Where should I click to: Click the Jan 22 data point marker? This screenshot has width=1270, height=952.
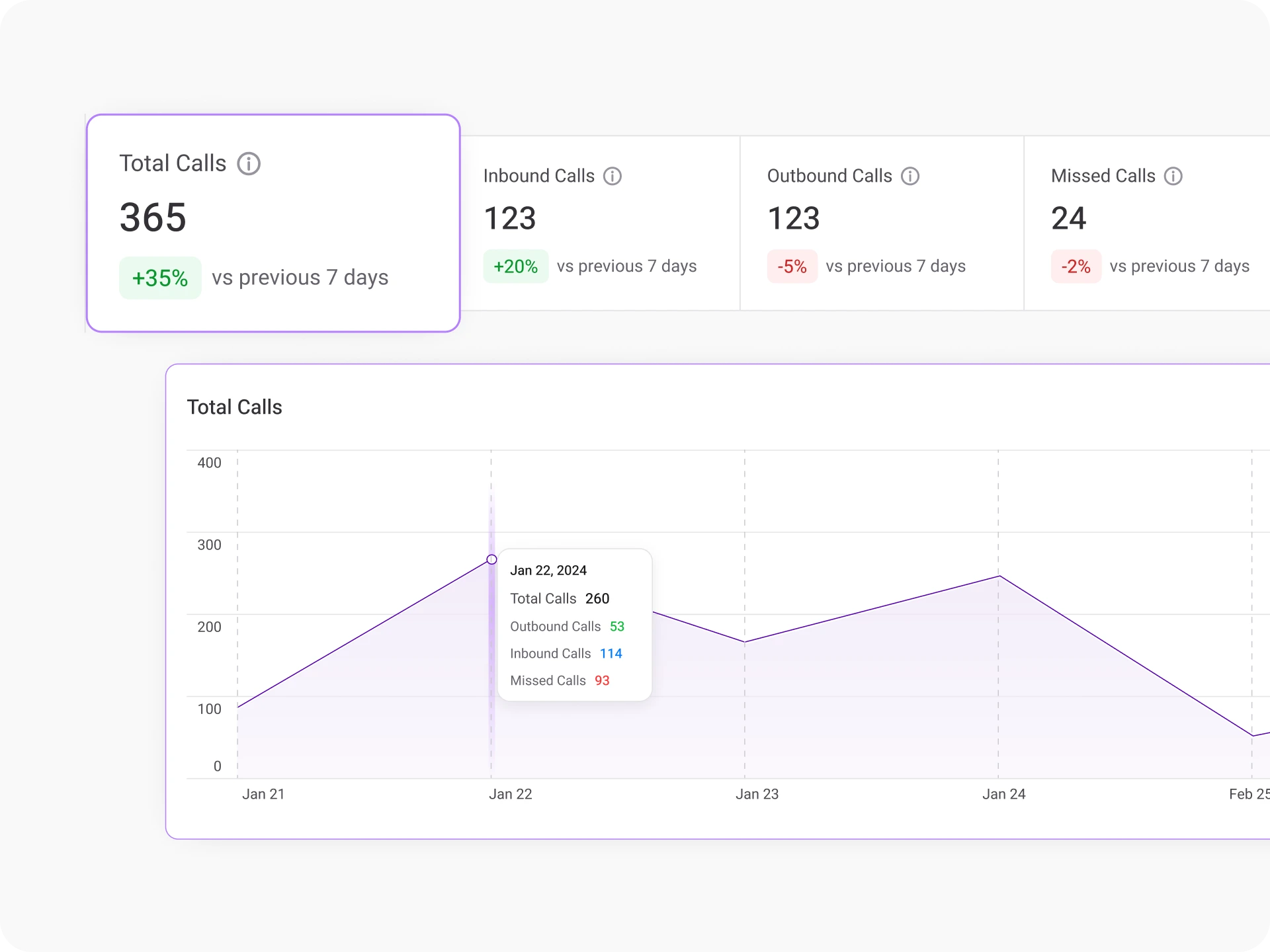click(x=491, y=559)
